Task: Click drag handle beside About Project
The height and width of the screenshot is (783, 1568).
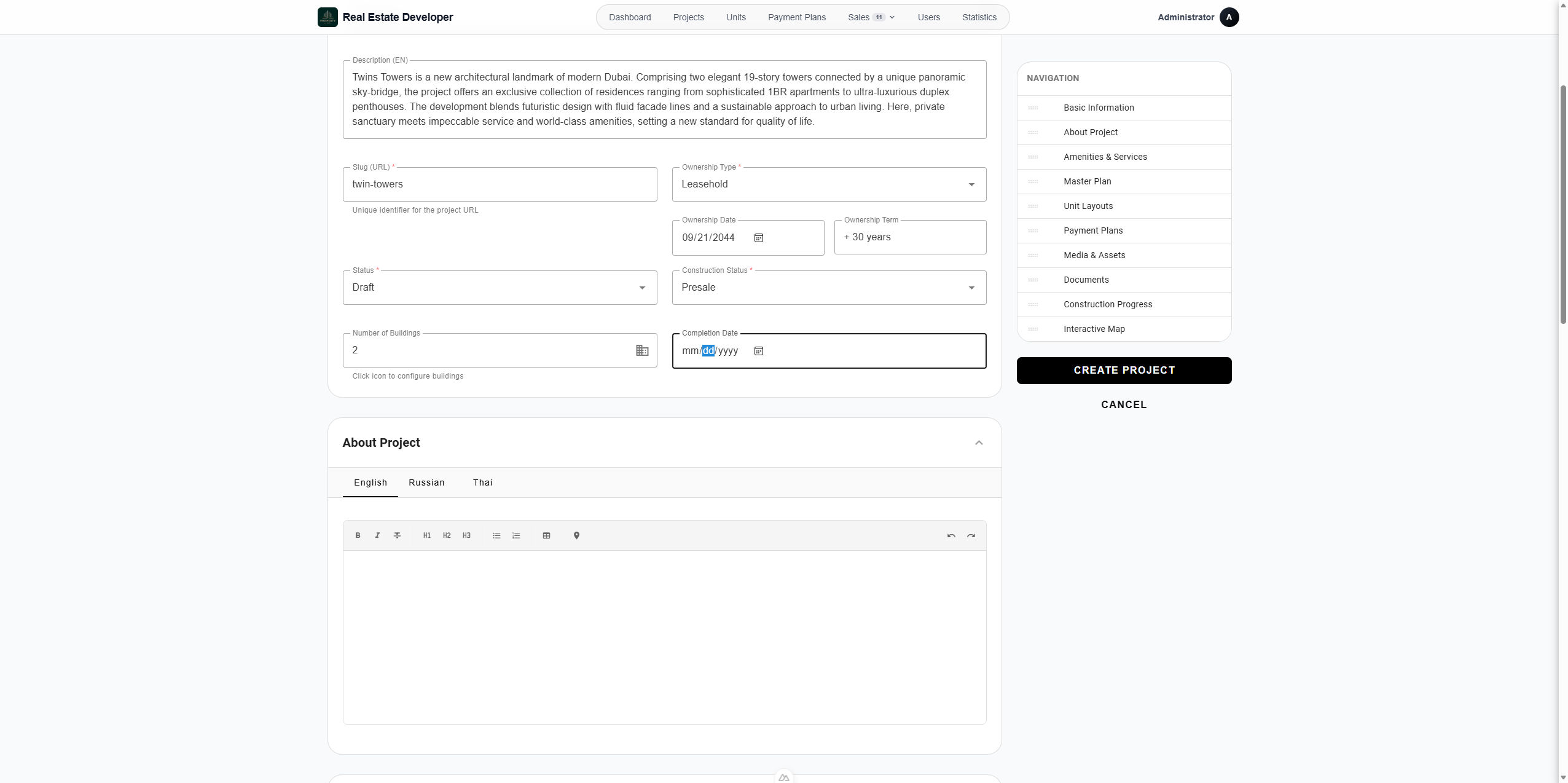Action: (x=1033, y=133)
